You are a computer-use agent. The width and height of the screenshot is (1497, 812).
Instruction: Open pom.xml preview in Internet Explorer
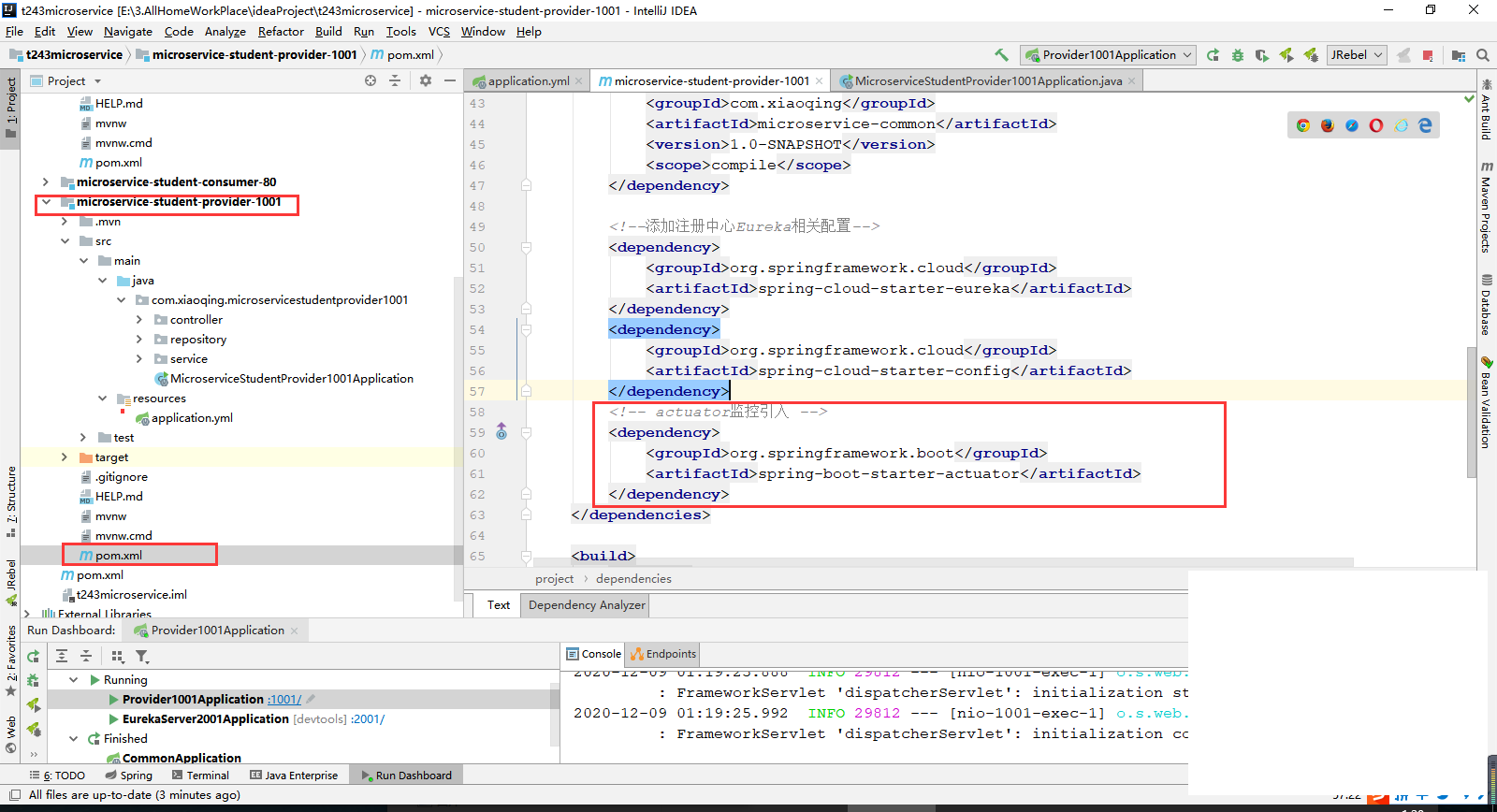point(1401,125)
